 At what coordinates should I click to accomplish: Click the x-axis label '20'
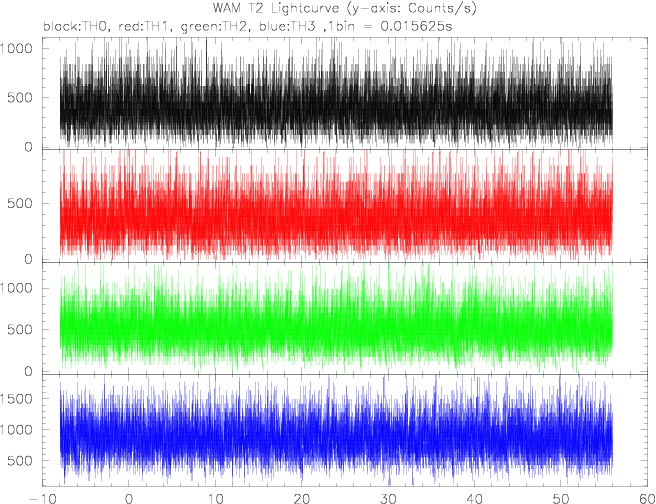(301, 499)
